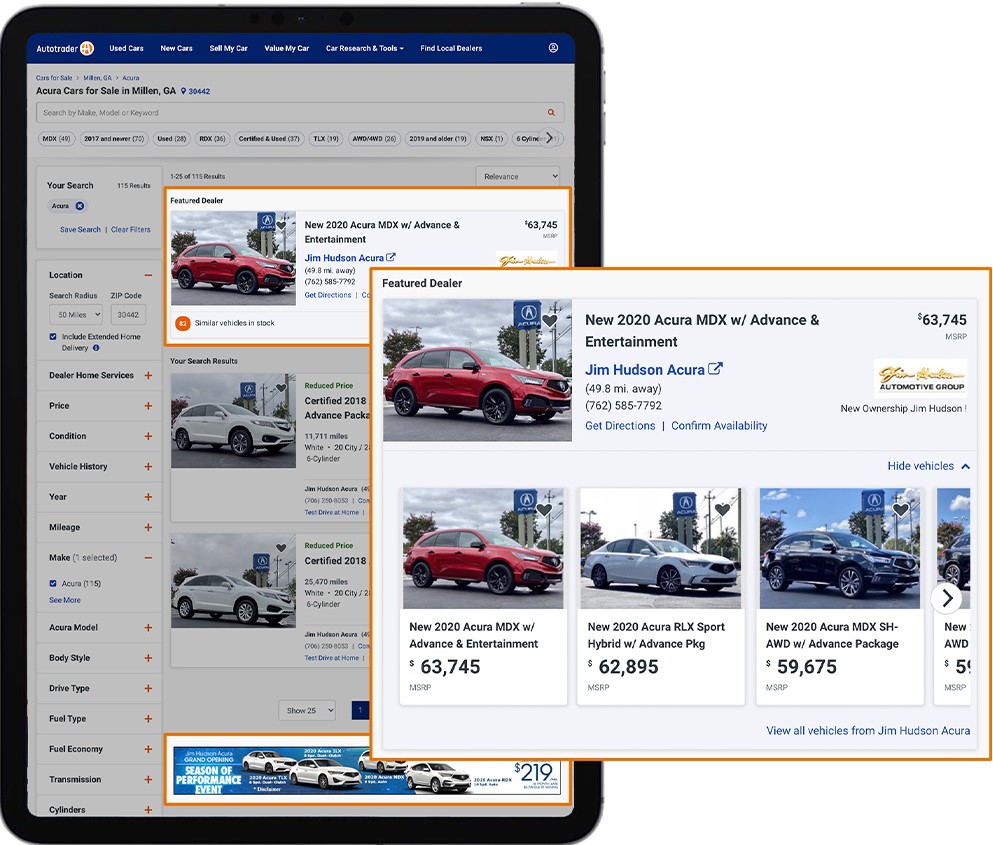The image size is (993, 845).
Task: Expand the Transmission filter
Action: (148, 779)
